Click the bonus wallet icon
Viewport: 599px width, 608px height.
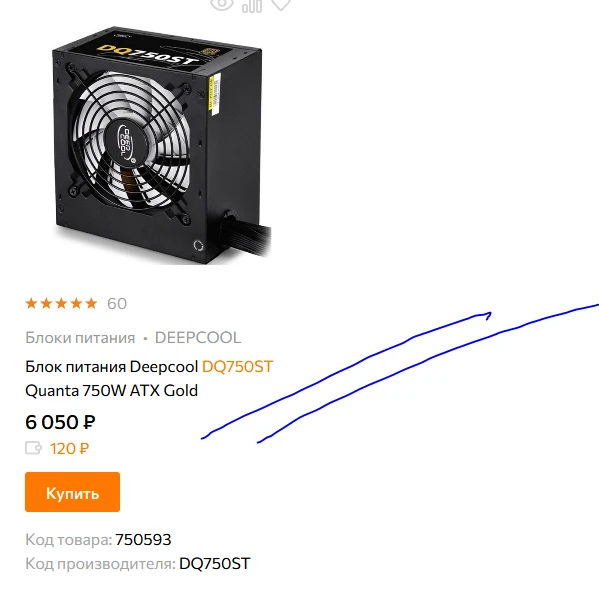[33, 448]
